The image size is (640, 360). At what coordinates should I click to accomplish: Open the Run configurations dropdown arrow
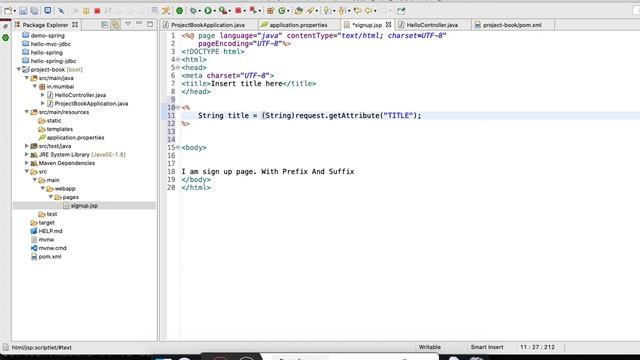click(214, 11)
